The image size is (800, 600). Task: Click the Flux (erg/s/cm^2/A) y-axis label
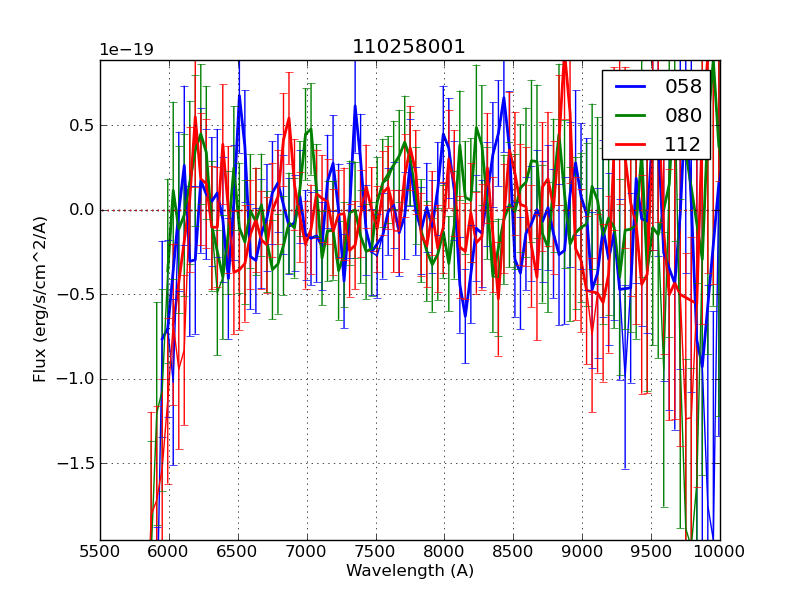point(40,300)
